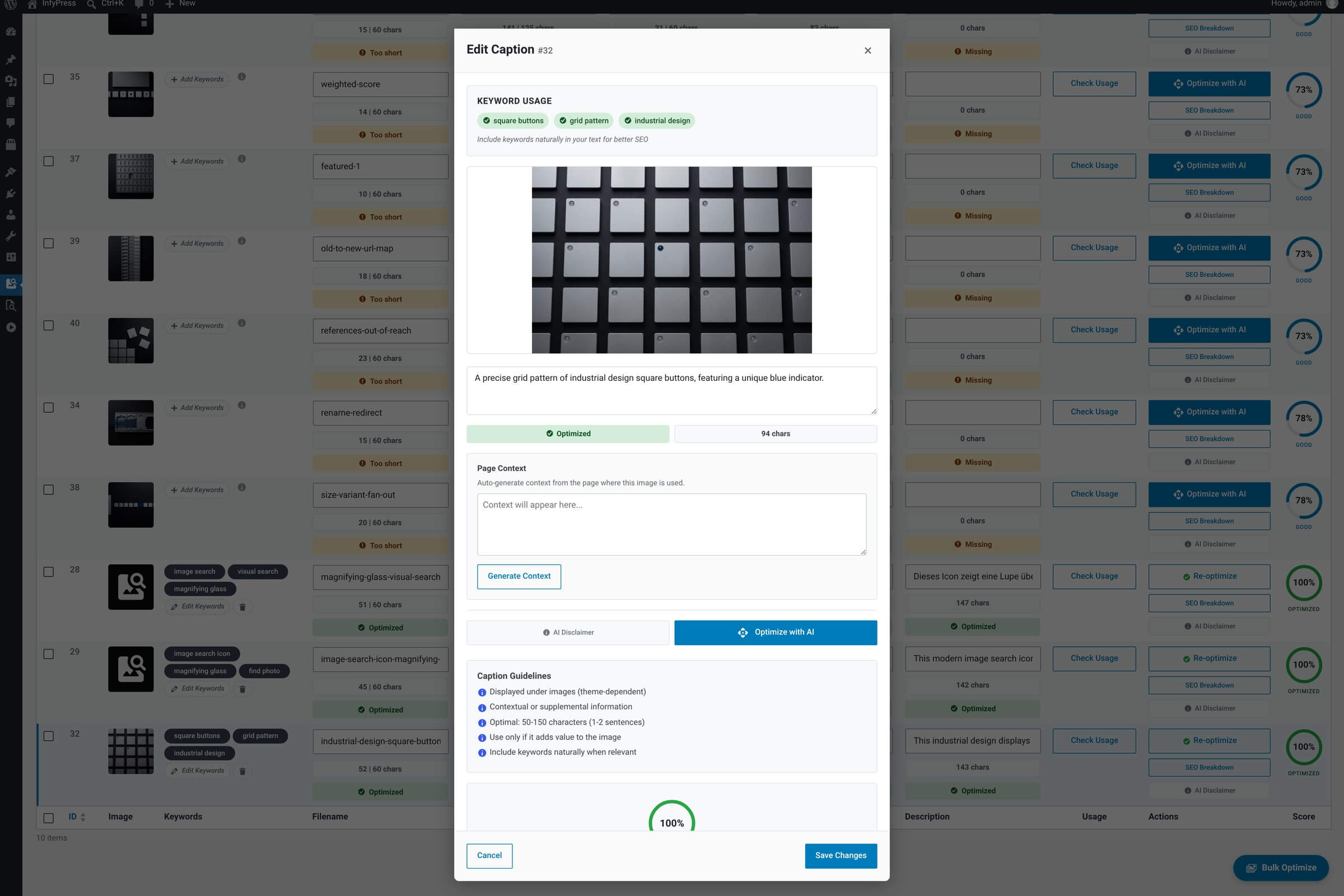The height and width of the screenshot is (896, 1344).
Task: Click Bulk Optimize button
Action: tap(1281, 867)
